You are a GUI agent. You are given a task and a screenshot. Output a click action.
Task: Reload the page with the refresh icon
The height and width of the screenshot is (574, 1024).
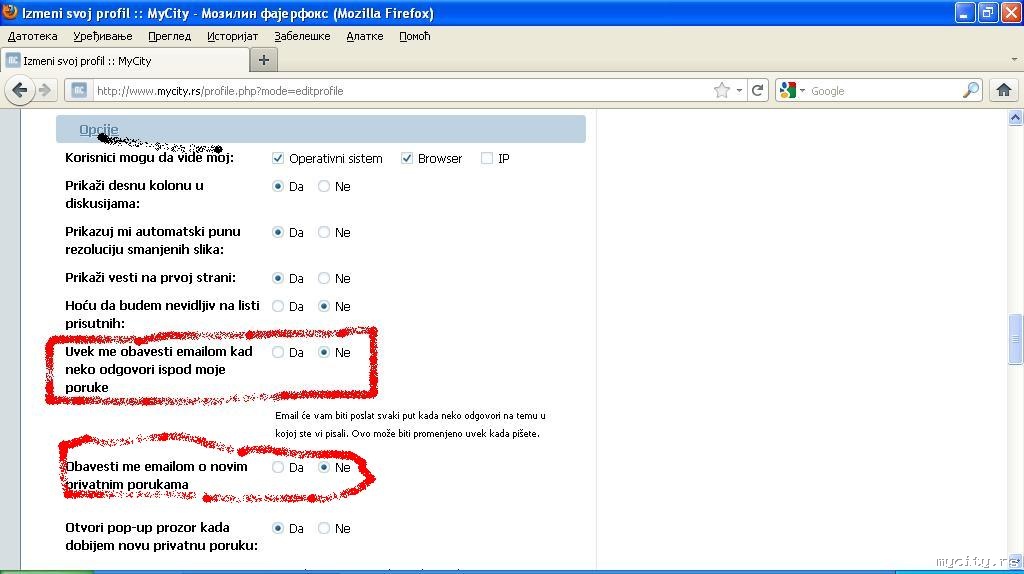click(x=758, y=91)
